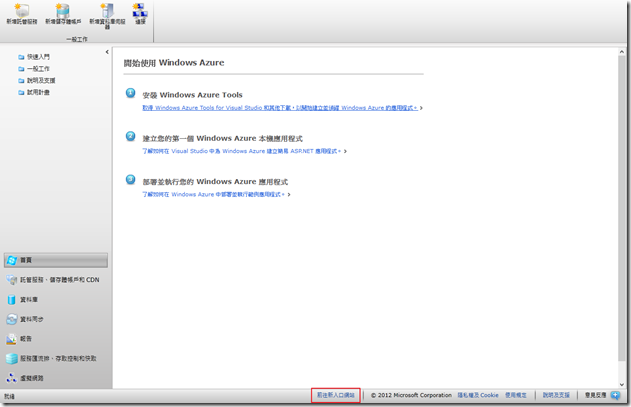The image size is (631, 407).
Task: Open the 隱私權及 Cookie link
Action: (x=478, y=395)
